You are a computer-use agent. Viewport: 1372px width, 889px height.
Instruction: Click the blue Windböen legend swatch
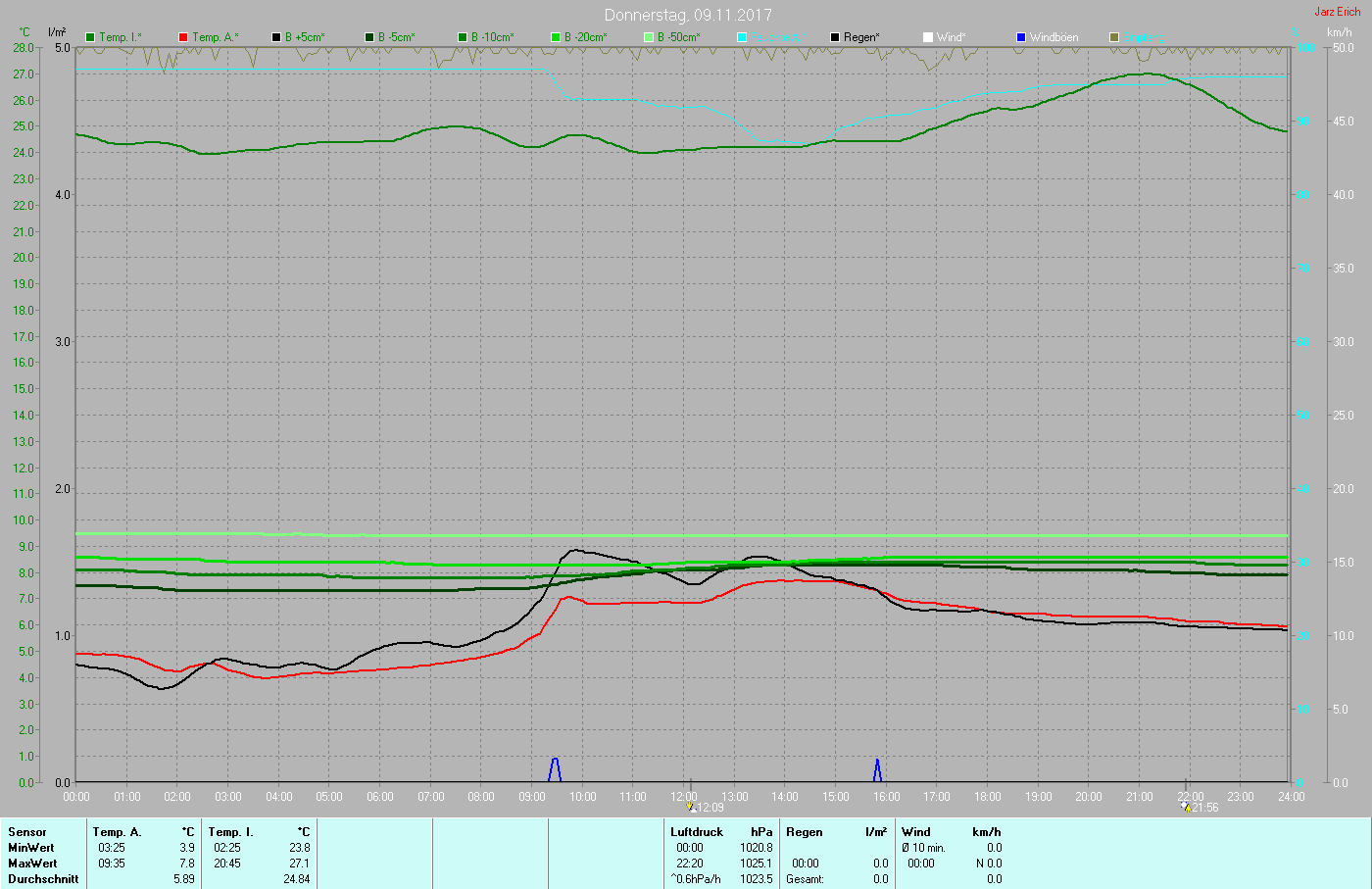(x=1021, y=37)
